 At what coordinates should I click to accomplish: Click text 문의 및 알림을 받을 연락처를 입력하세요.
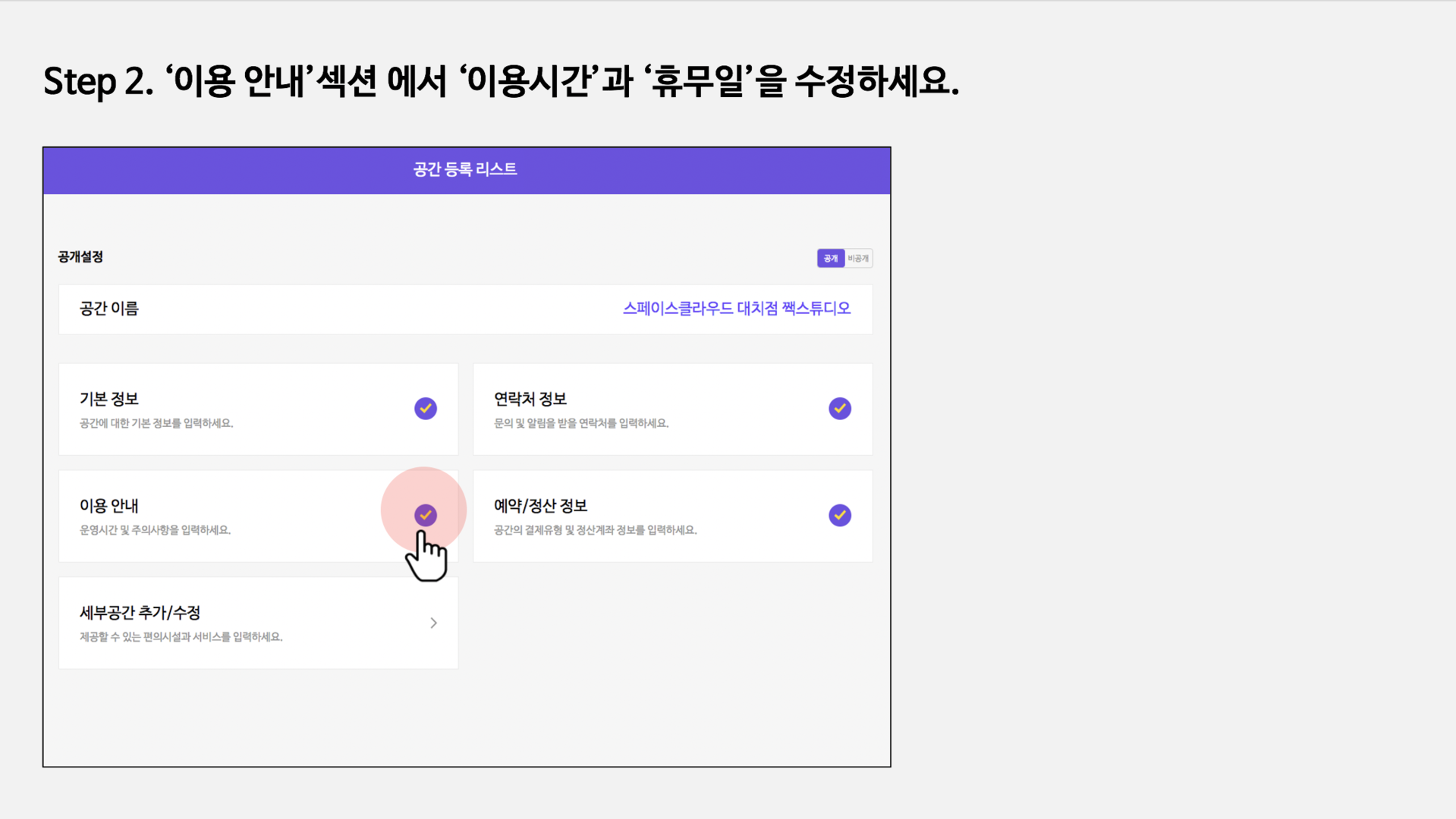coord(581,423)
